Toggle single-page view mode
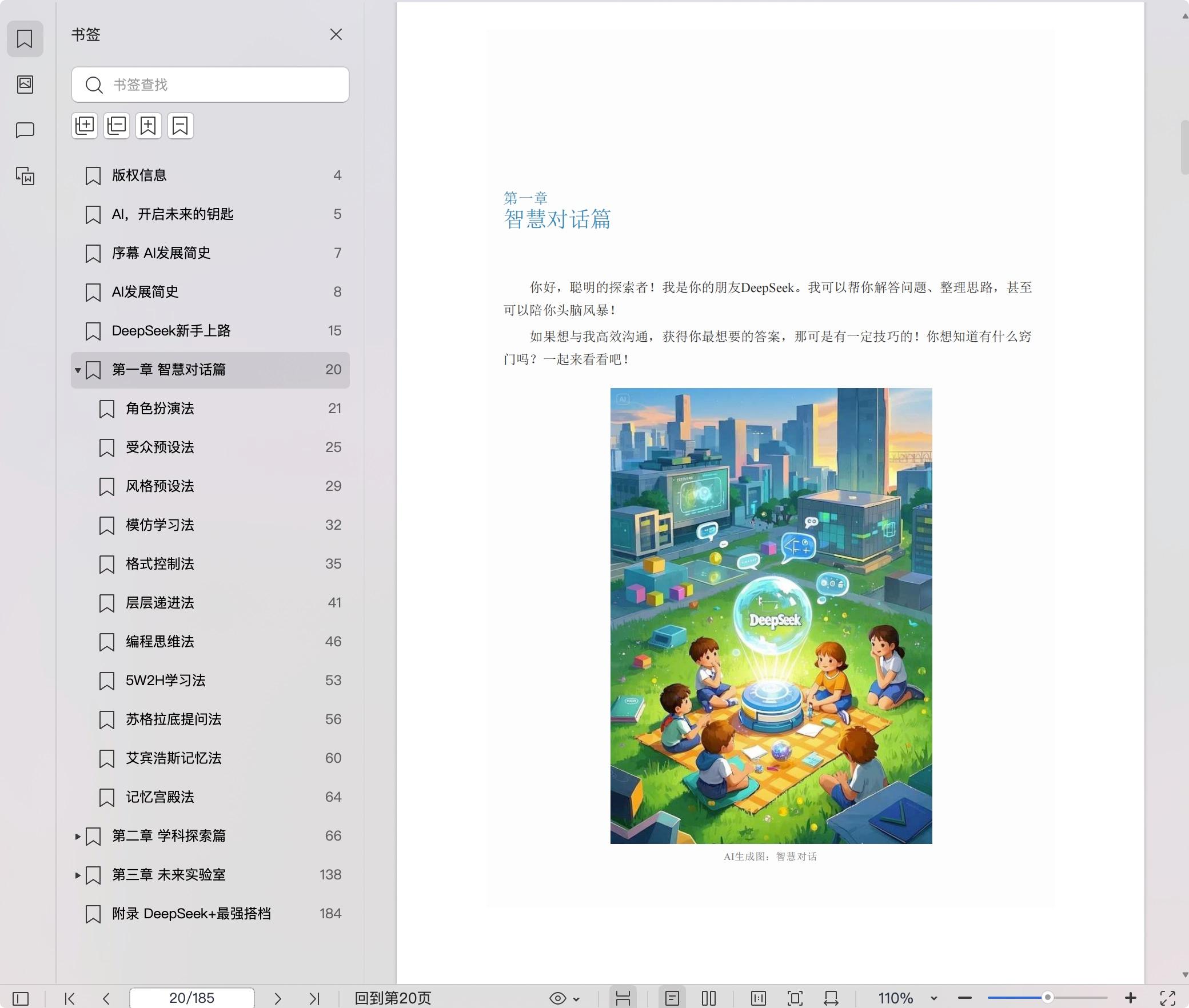The image size is (1189, 1008). tap(672, 998)
